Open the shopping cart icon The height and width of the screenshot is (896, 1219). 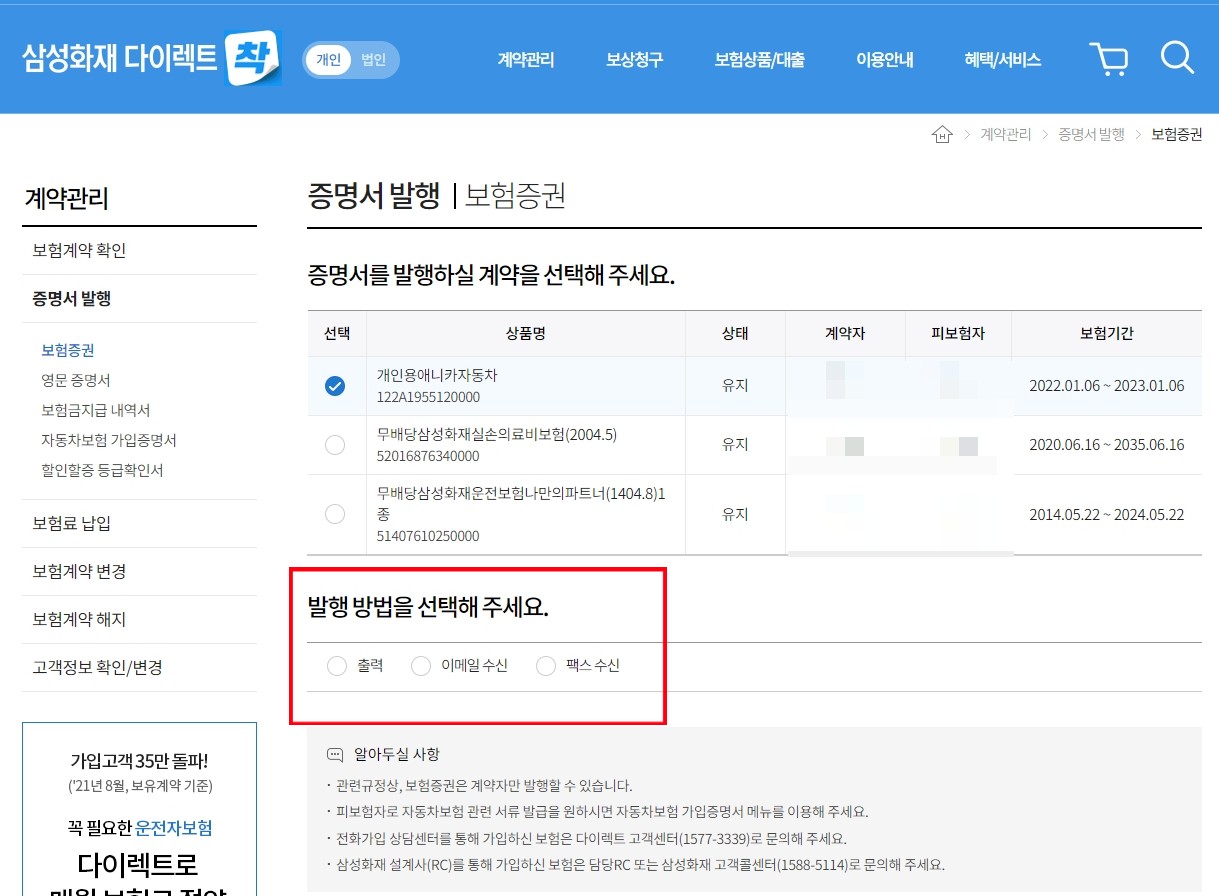1109,59
